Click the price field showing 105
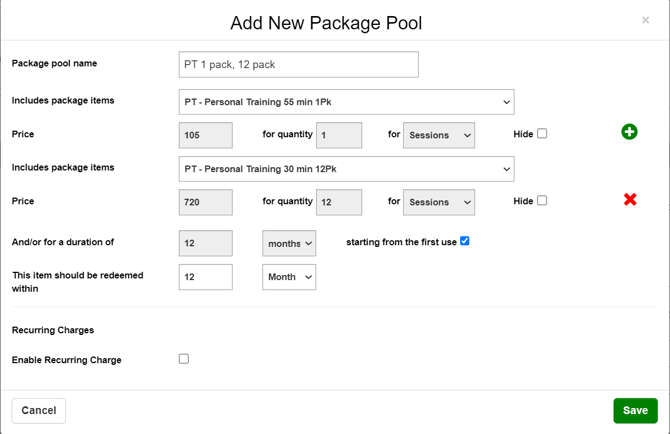Viewport: 670px width, 434px height. click(x=206, y=135)
